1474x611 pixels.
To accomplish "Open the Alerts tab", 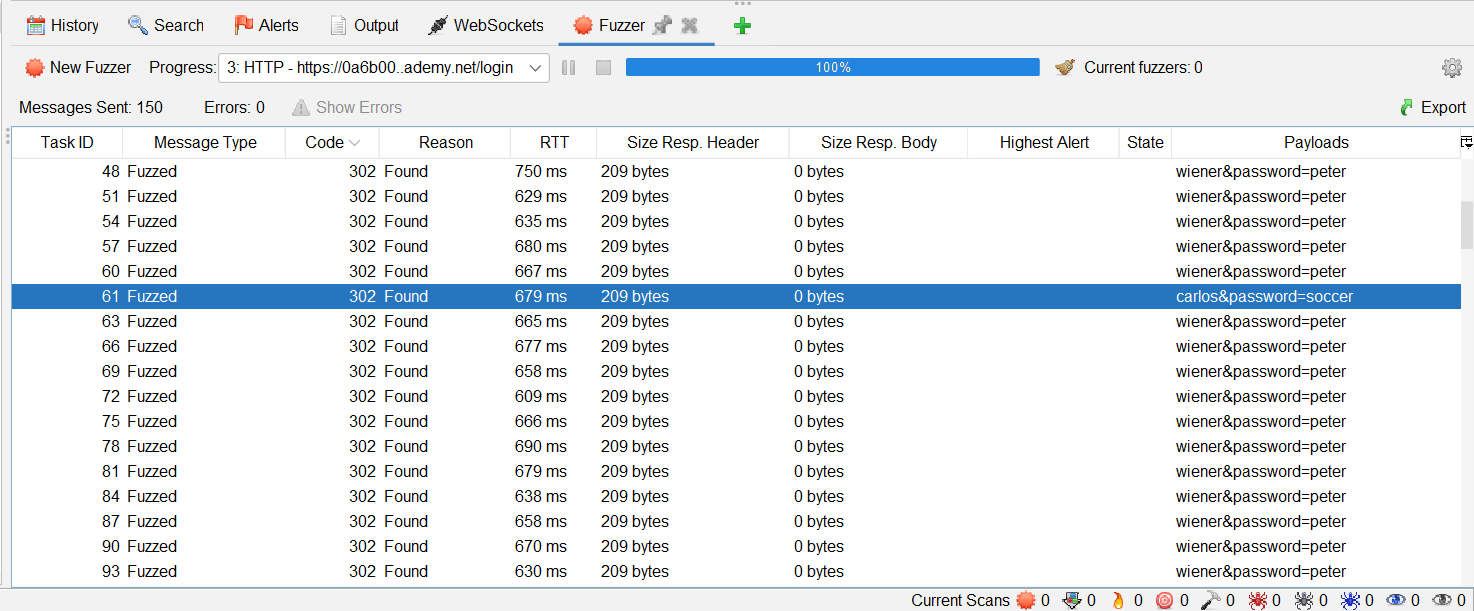I will (x=266, y=26).
